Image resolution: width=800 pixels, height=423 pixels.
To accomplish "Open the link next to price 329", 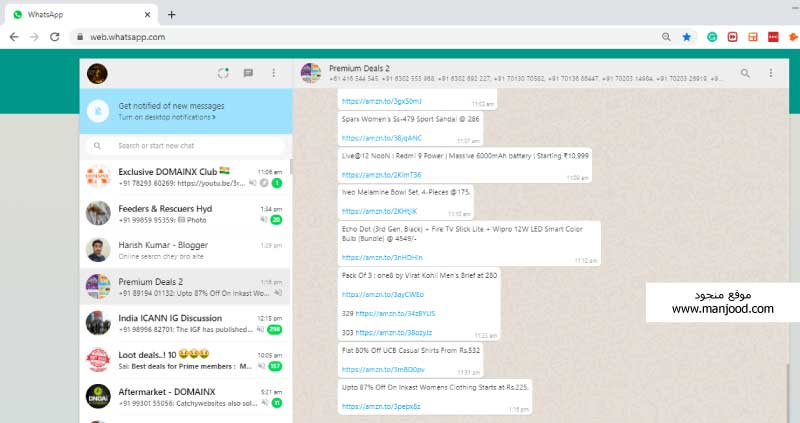I will tap(395, 313).
